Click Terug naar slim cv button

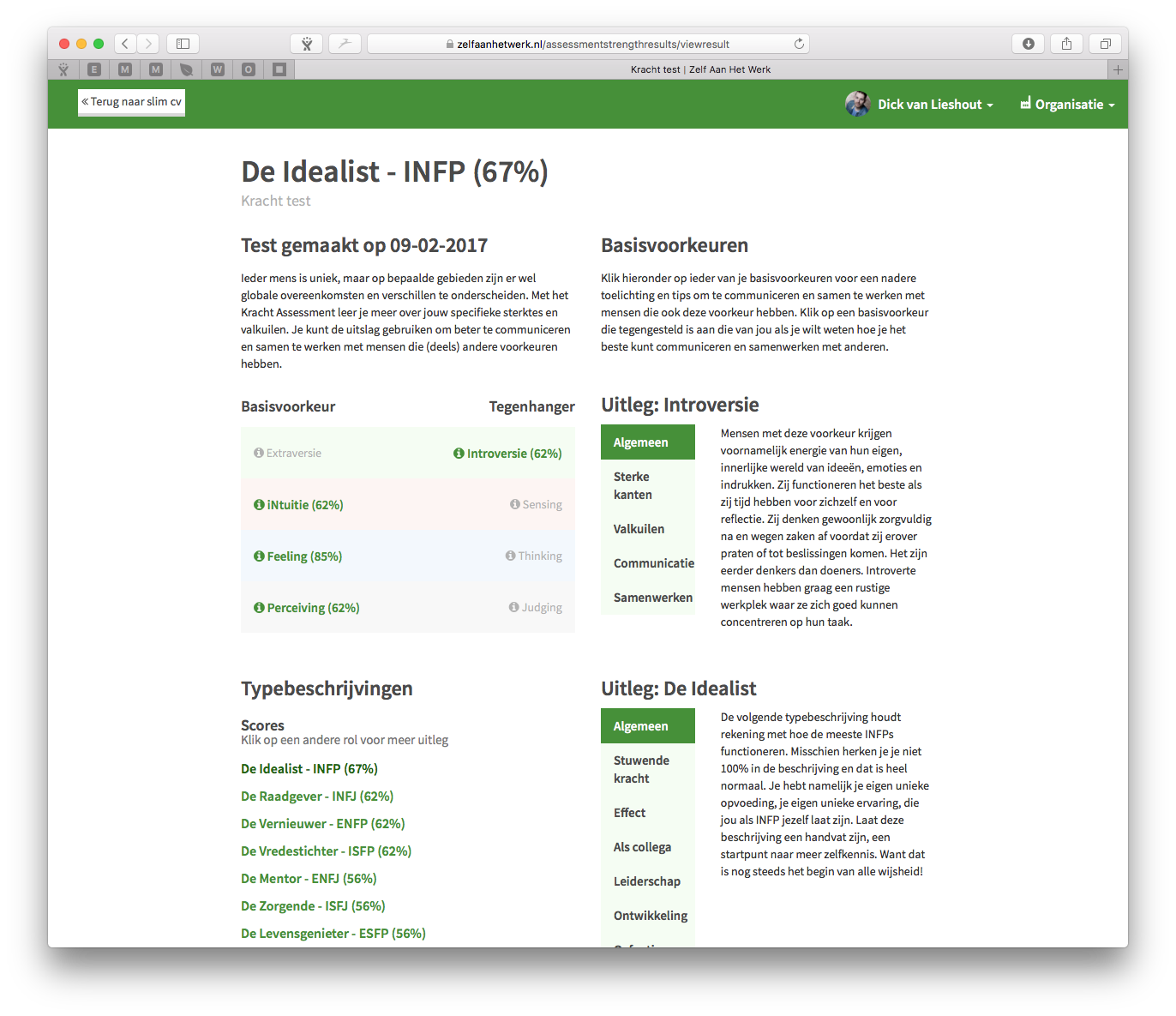pyautogui.click(x=131, y=102)
